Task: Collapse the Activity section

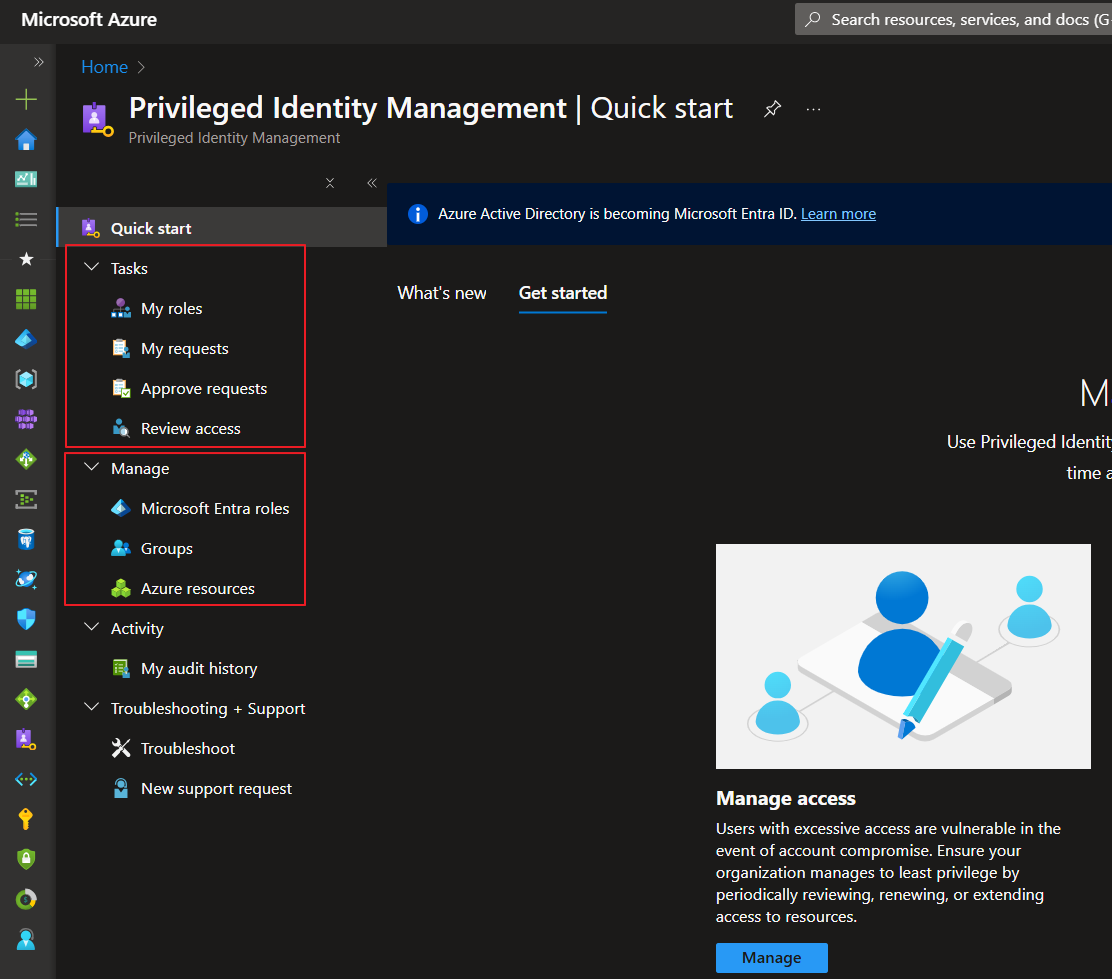Action: click(x=91, y=627)
